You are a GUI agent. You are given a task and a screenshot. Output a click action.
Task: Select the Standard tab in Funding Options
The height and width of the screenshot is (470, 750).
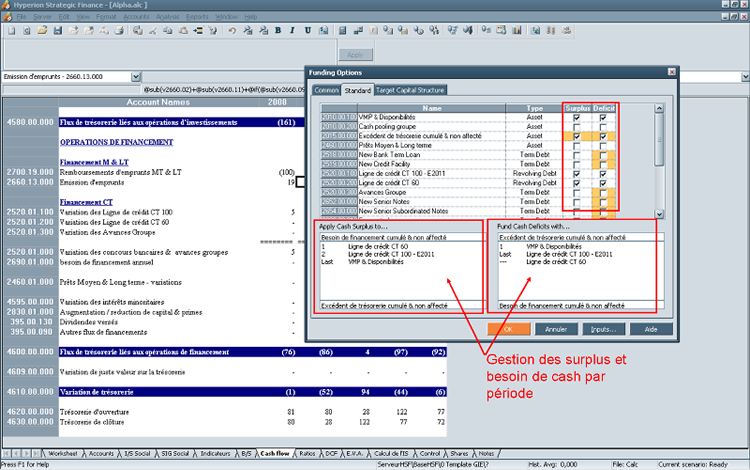click(x=357, y=90)
